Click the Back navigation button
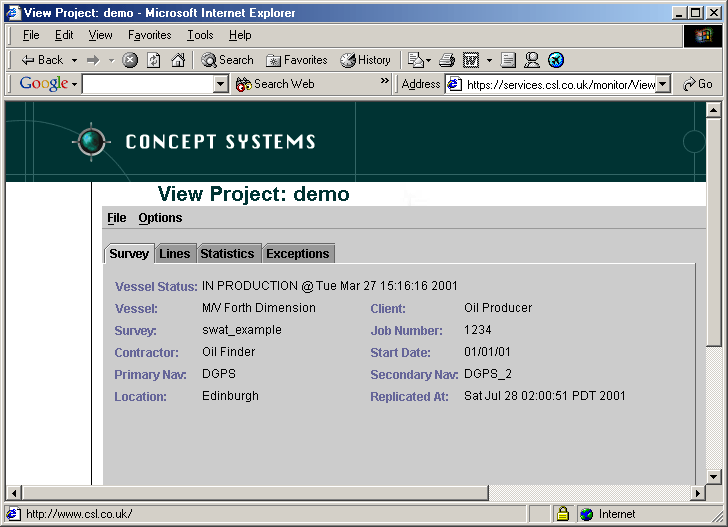Viewport: 728px width, 527px height. click(42, 60)
